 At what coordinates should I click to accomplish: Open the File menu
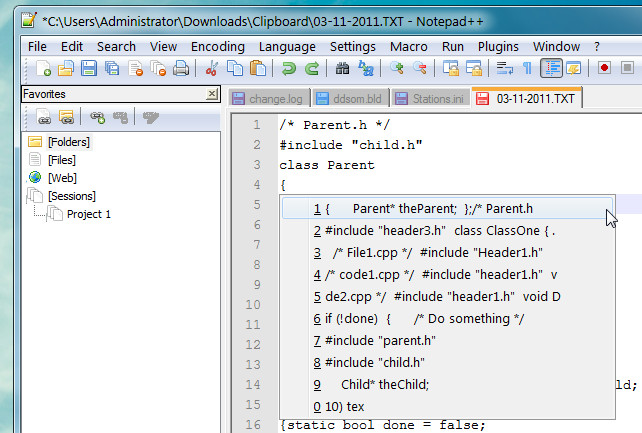coord(37,47)
